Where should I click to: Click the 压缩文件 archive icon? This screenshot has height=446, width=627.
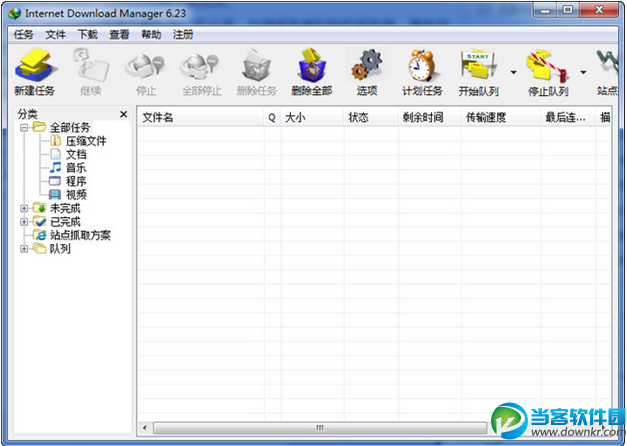coord(55,141)
